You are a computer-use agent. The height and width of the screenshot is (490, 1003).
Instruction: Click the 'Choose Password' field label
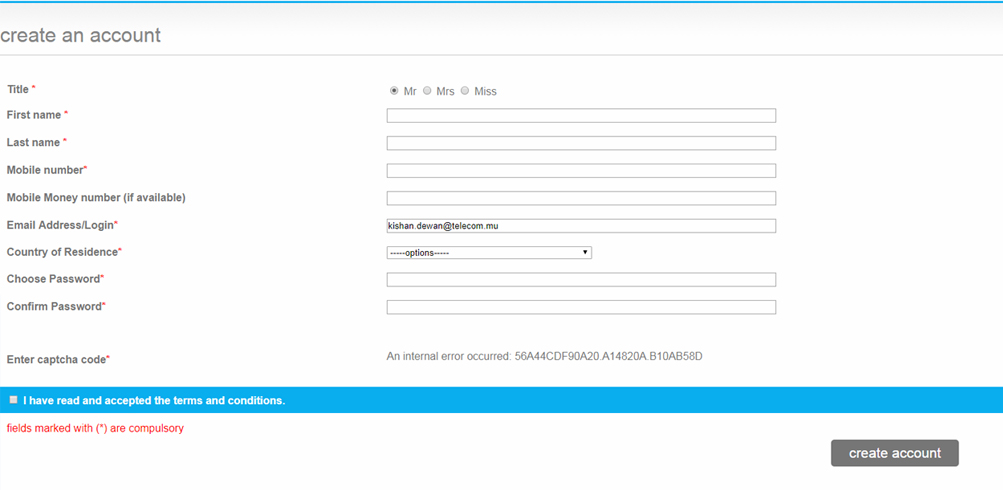click(x=56, y=279)
